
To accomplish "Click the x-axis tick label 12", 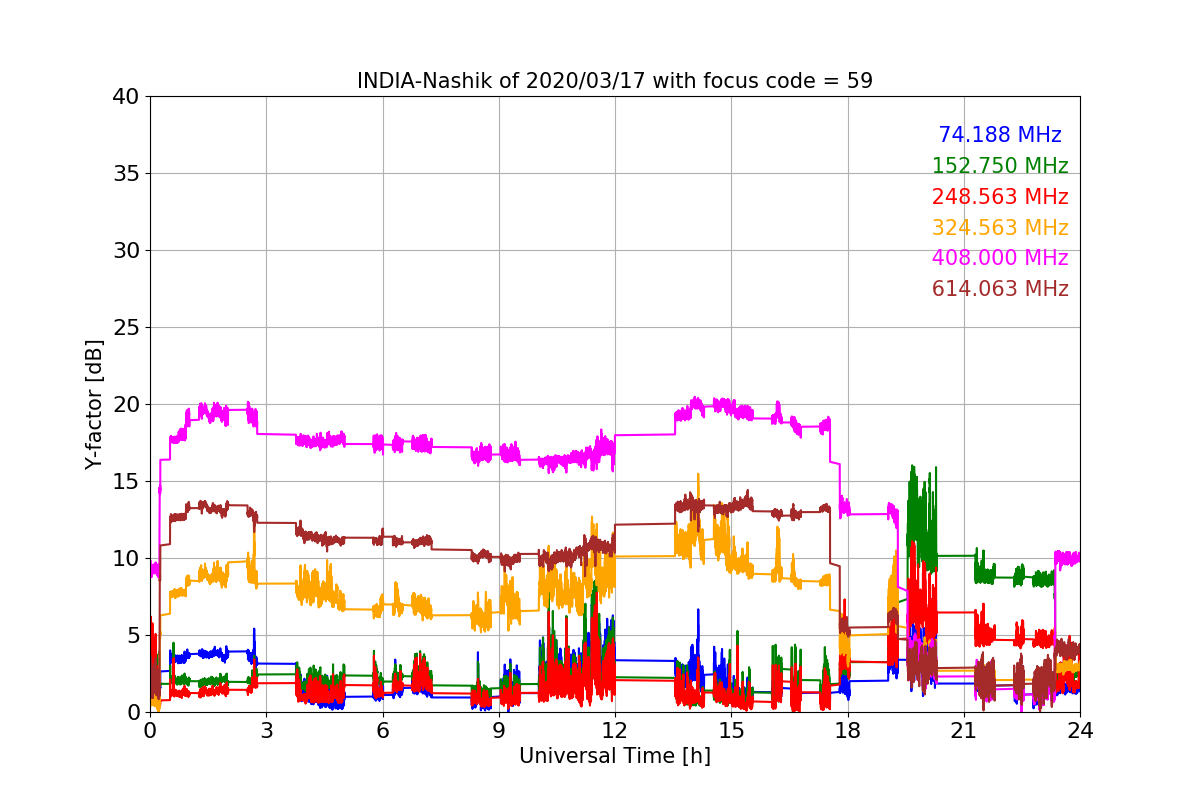I will pyautogui.click(x=615, y=730).
